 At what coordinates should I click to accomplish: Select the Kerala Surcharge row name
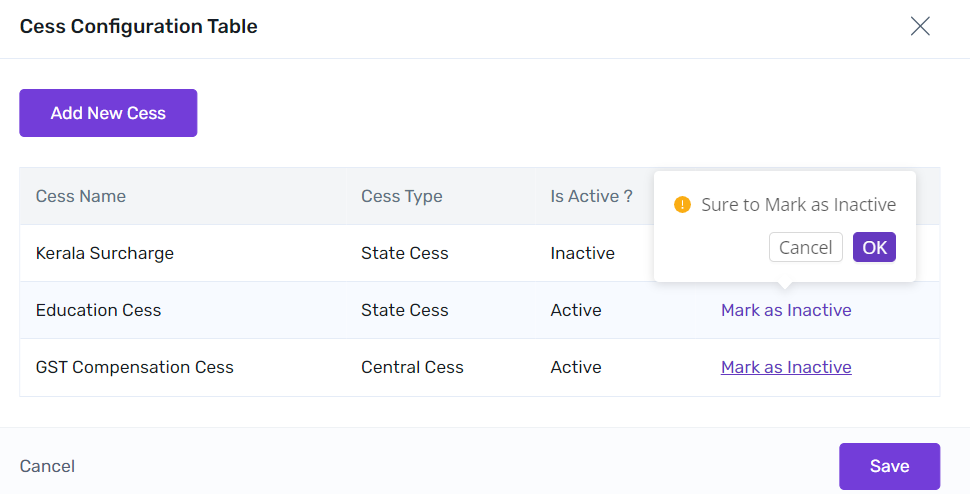[105, 253]
